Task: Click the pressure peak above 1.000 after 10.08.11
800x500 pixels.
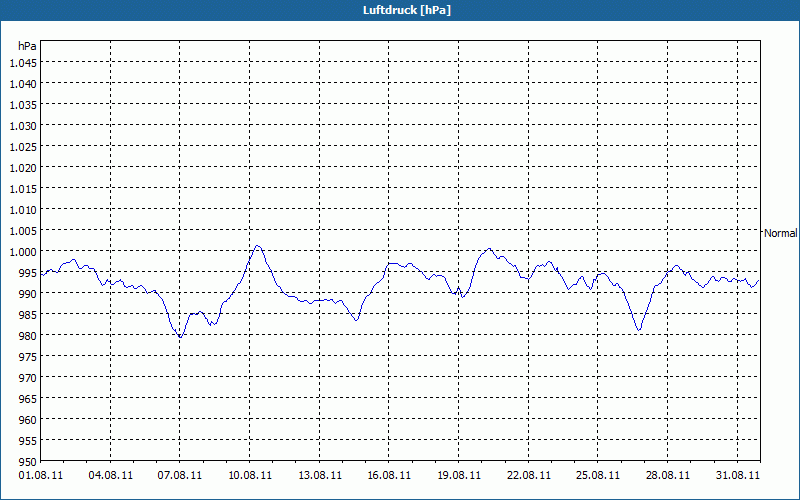Action: (x=258, y=246)
